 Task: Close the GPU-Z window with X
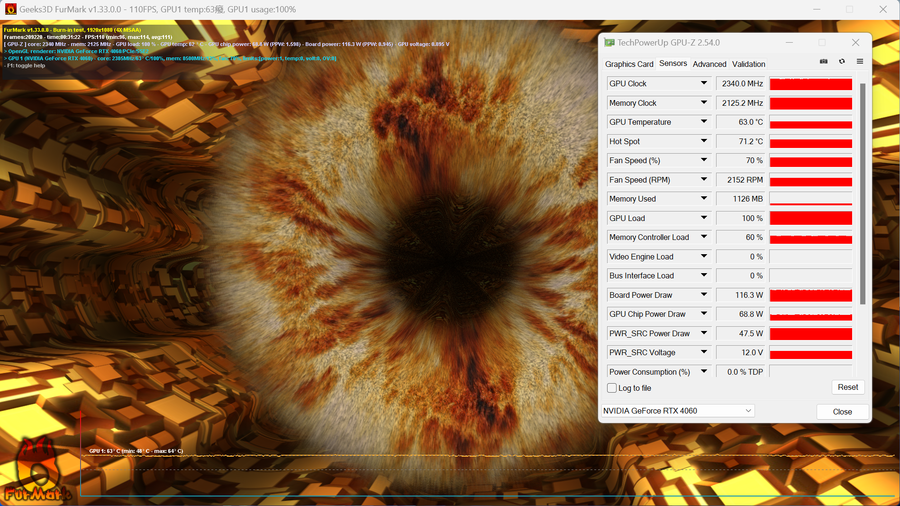(855, 43)
